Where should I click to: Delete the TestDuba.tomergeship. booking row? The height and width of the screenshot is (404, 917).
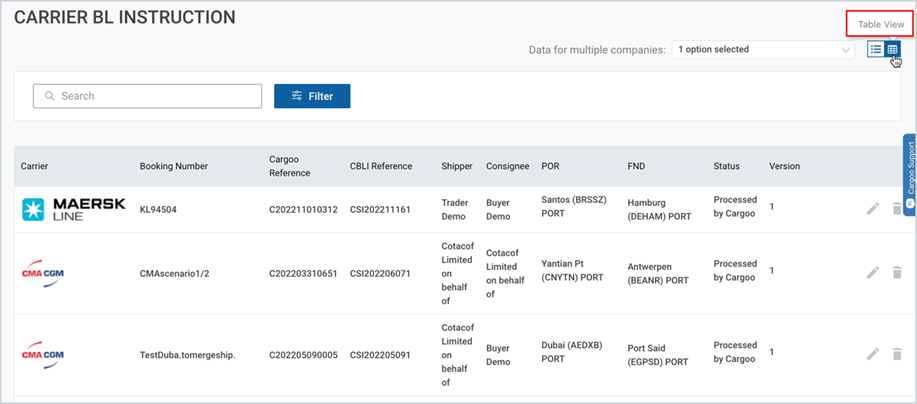897,353
